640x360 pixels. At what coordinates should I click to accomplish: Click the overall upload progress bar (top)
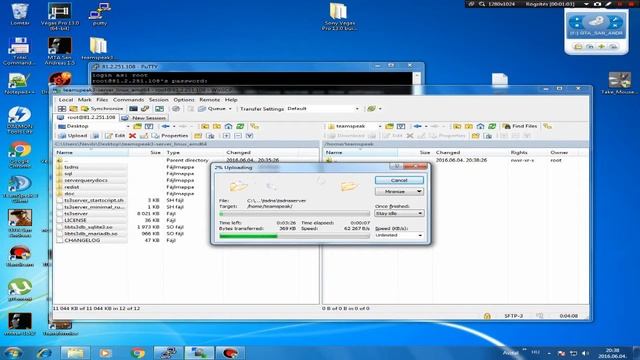click(x=294, y=213)
